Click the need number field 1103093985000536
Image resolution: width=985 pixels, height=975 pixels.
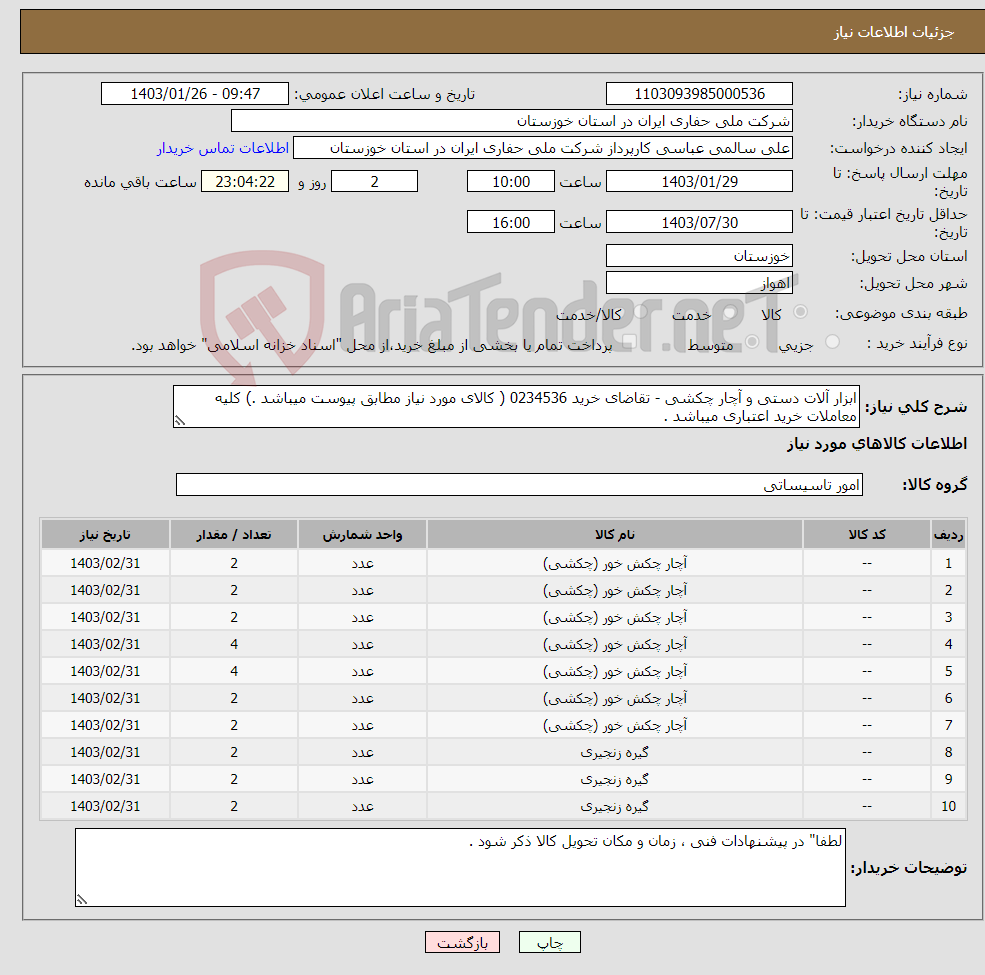coord(699,94)
